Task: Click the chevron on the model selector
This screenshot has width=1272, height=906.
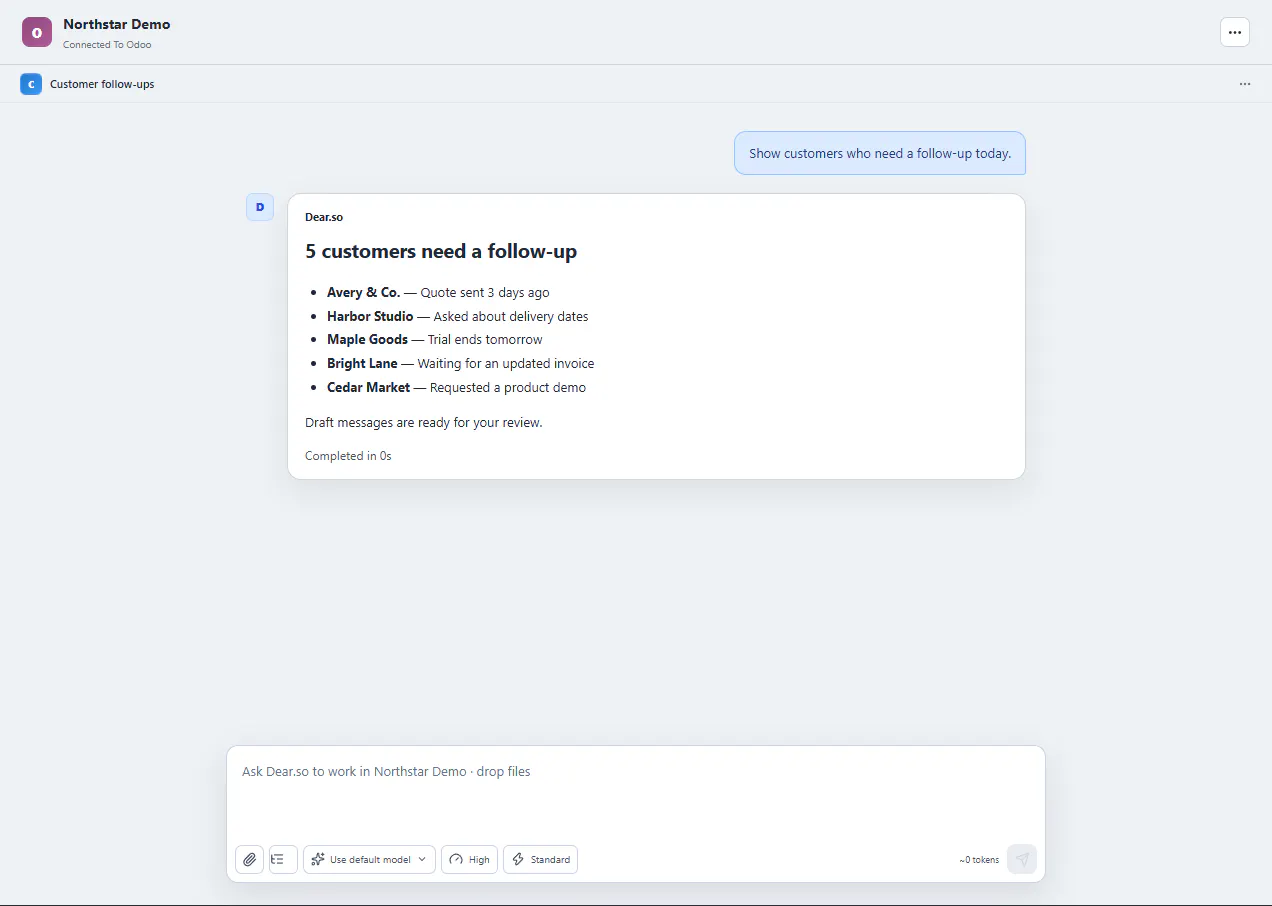Action: pos(423,859)
